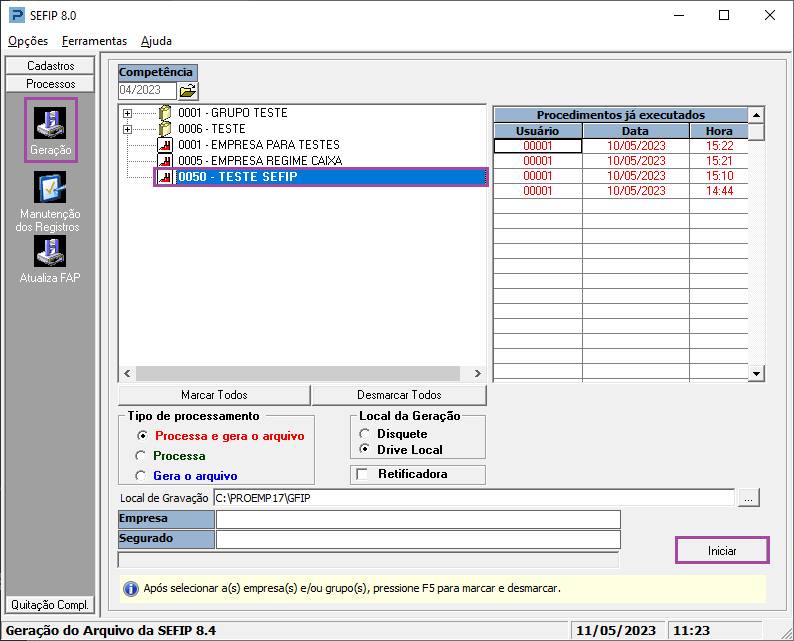Click the Empresa text field
794x641 pixels.
click(418, 519)
